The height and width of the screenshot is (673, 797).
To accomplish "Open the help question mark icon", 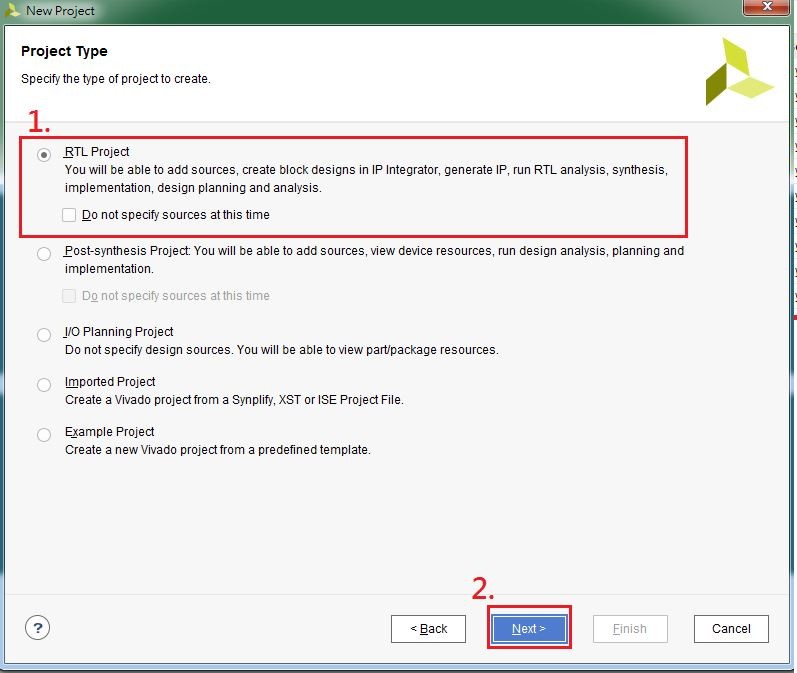I will tap(38, 628).
